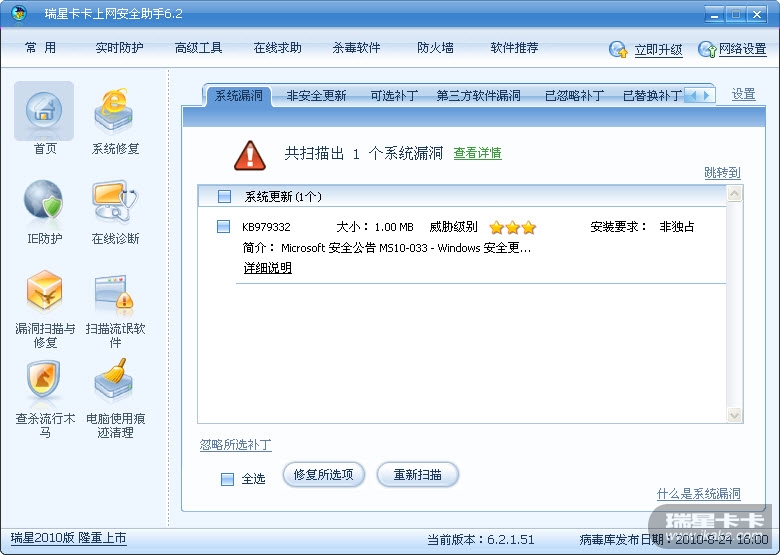The image size is (780, 555).
Task: Open the 什么是系统漏洞 help link
Action: pos(698,494)
